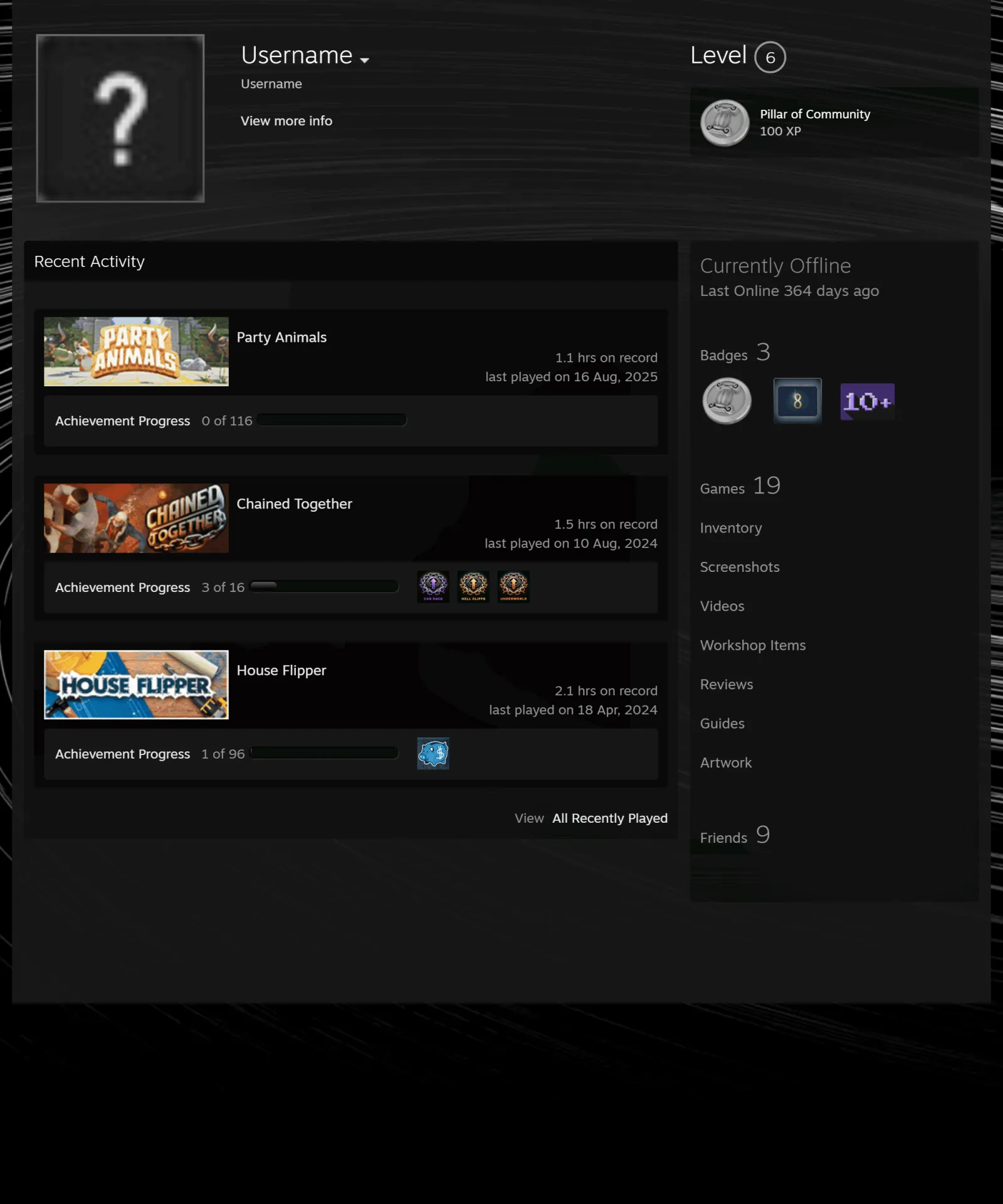The width and height of the screenshot is (1003, 1204).
Task: Open the House Flipper game title link
Action: (281, 670)
